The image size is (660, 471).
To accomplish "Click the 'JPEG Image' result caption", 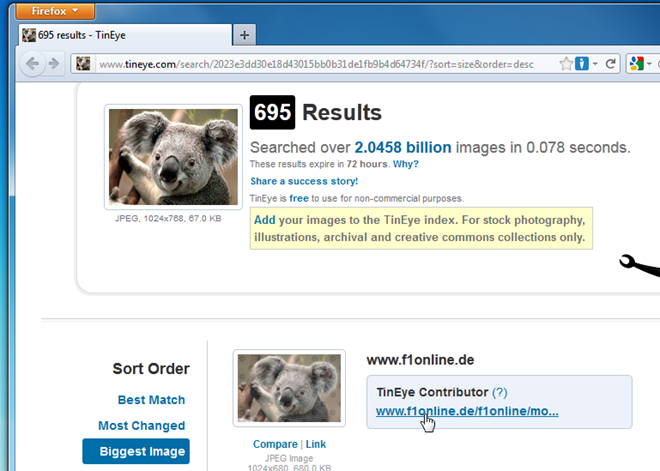I will click(x=289, y=458).
